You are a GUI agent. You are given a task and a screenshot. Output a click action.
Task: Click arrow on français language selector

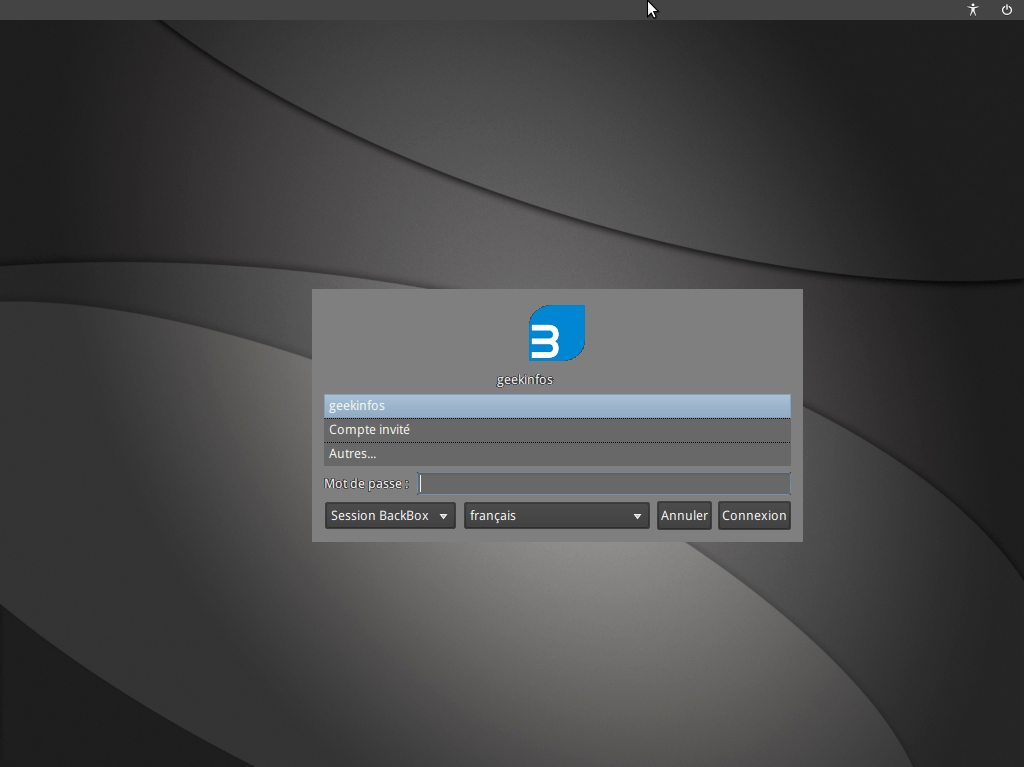[x=637, y=517]
